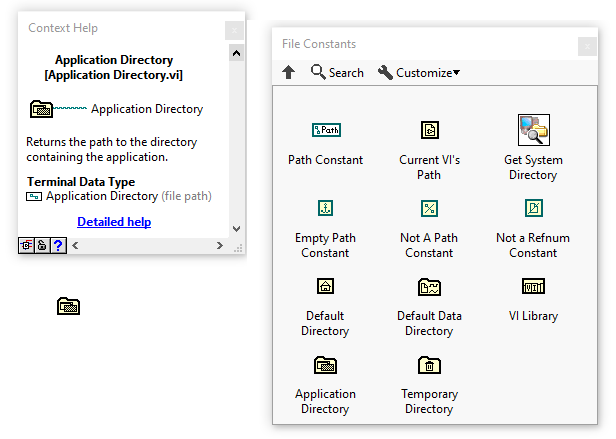This screenshot has height=439, width=616.
Task: Select the Application Directory palette icon
Action: (325, 365)
